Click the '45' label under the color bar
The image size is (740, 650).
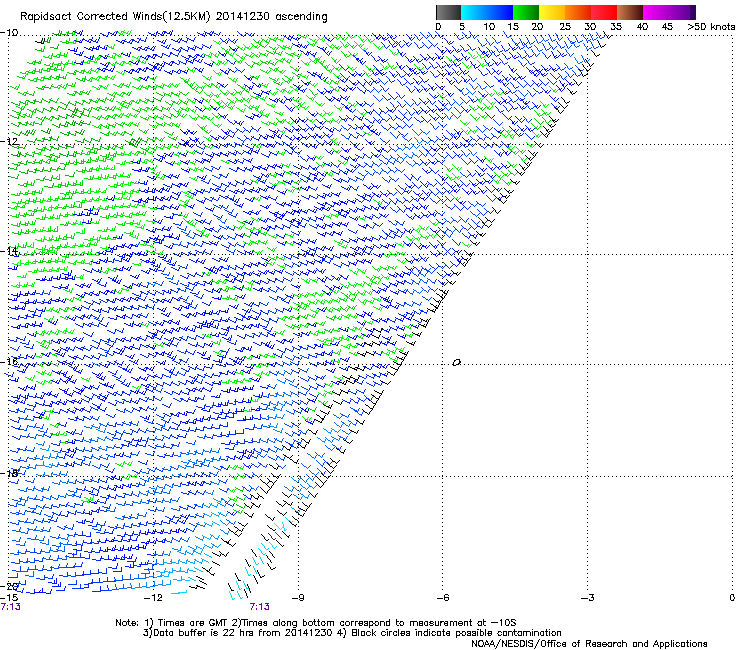point(667,27)
